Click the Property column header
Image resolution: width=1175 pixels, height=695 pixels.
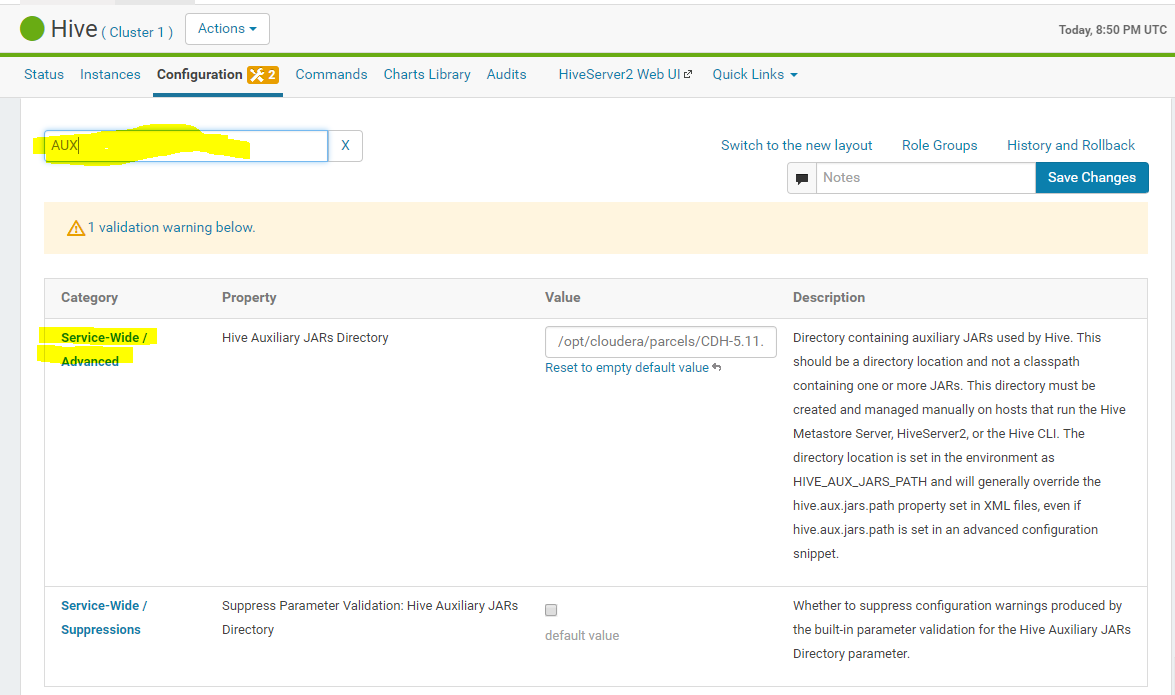coord(249,298)
